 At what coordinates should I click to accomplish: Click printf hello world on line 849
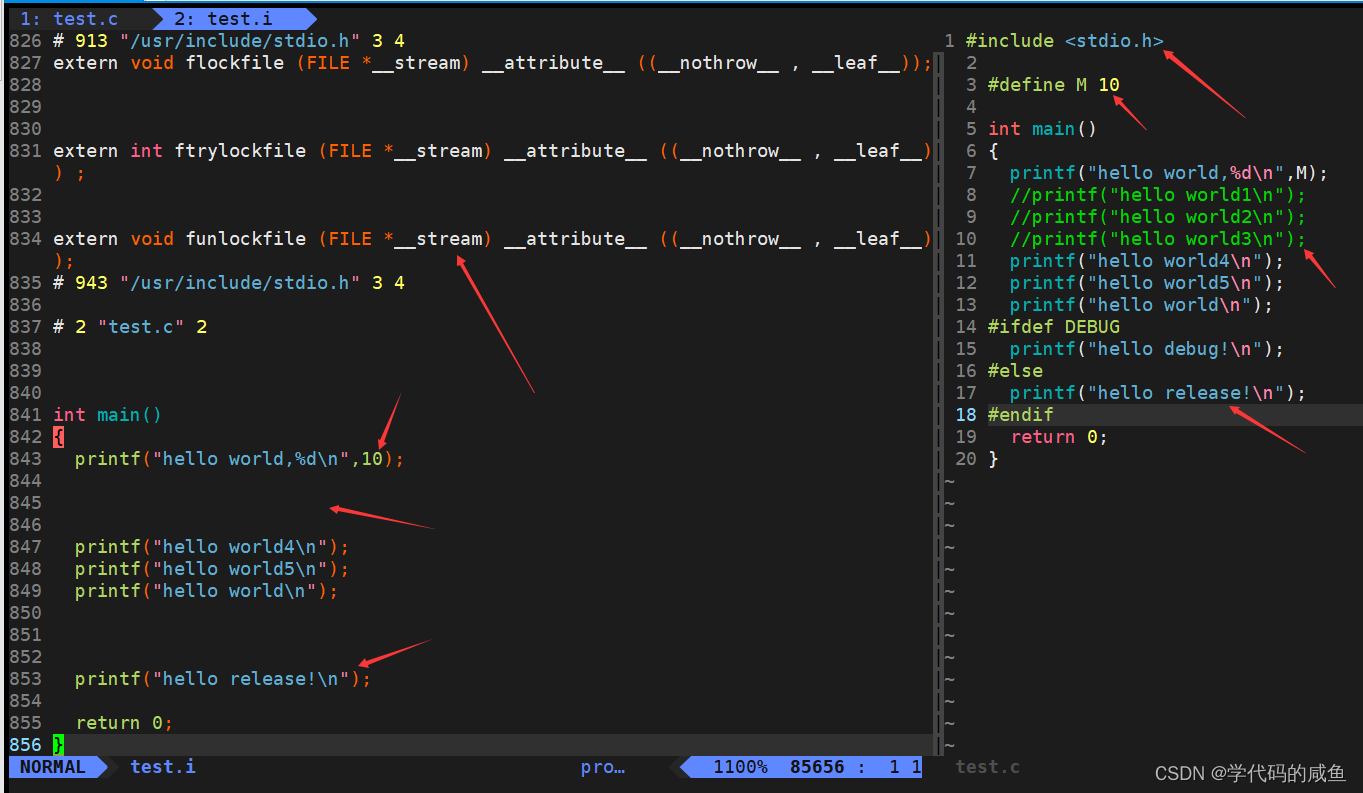click(207, 591)
